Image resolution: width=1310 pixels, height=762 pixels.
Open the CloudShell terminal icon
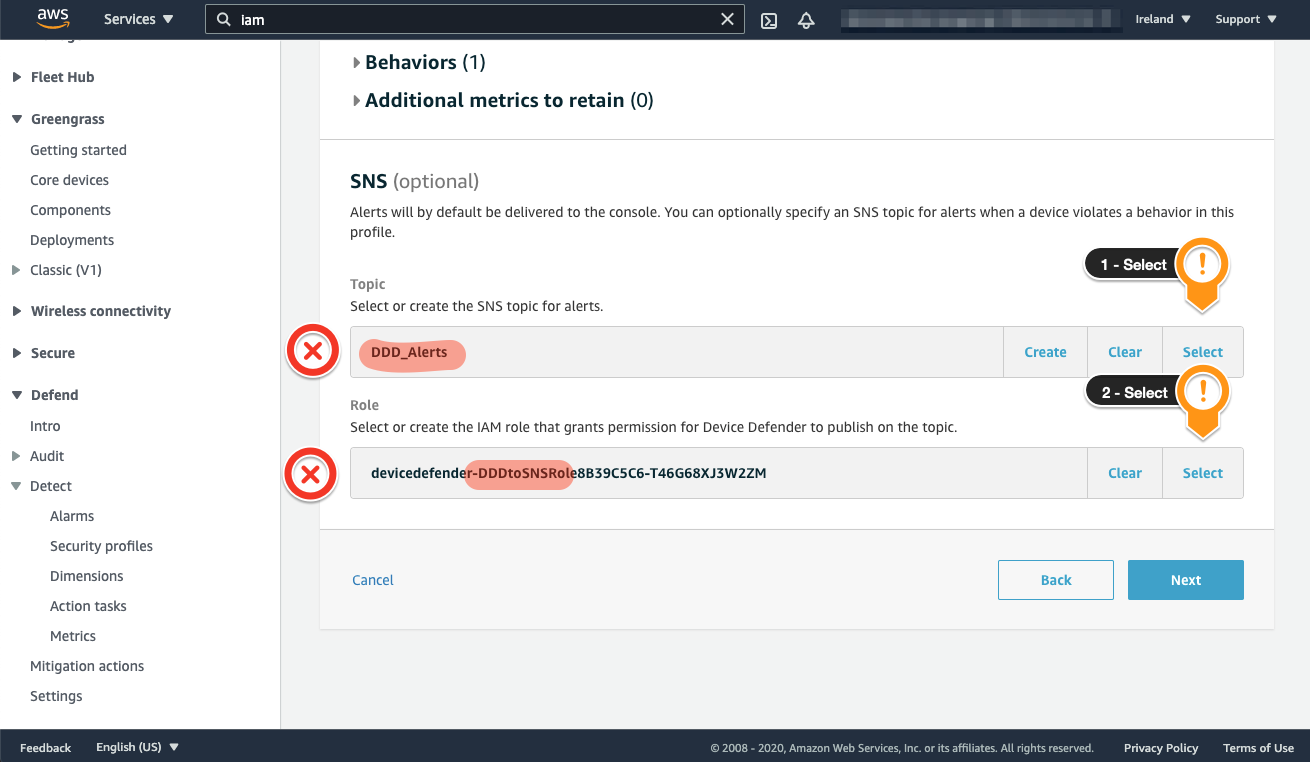pos(769,20)
